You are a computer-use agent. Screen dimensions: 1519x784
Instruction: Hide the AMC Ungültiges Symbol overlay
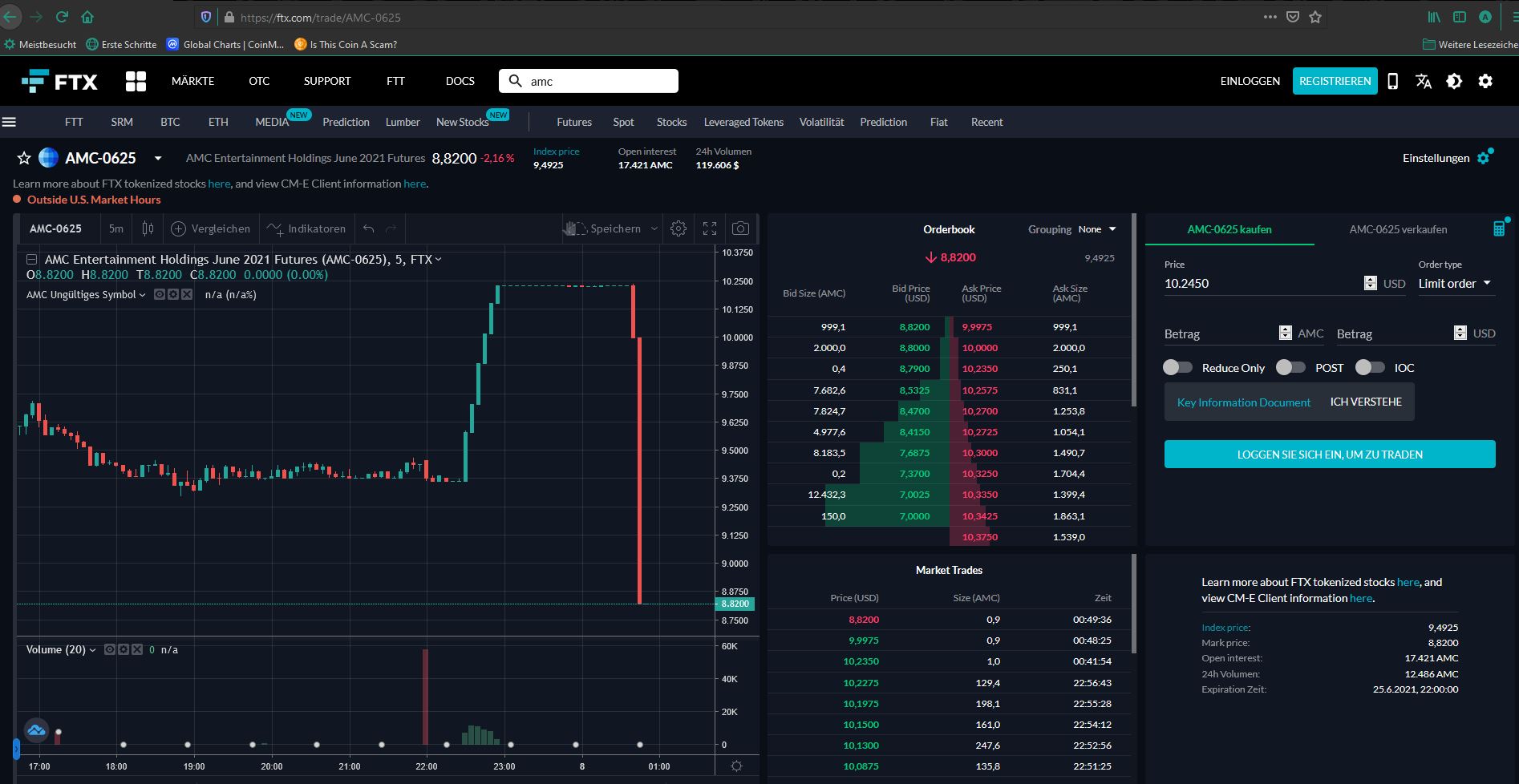160,294
